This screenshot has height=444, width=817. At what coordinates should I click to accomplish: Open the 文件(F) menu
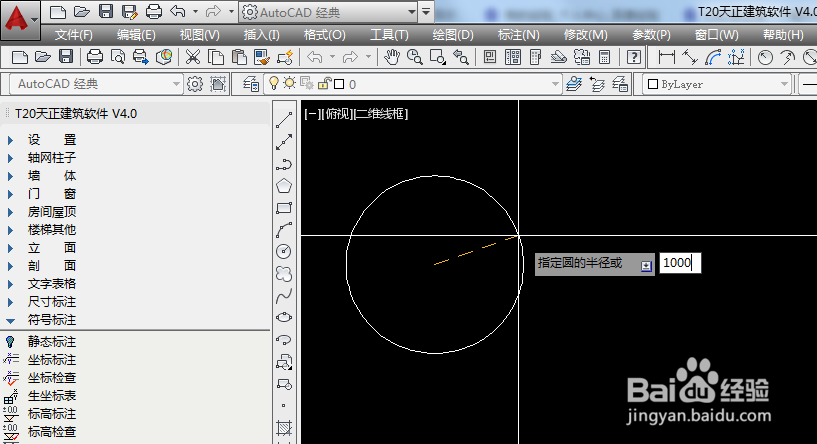(x=73, y=35)
